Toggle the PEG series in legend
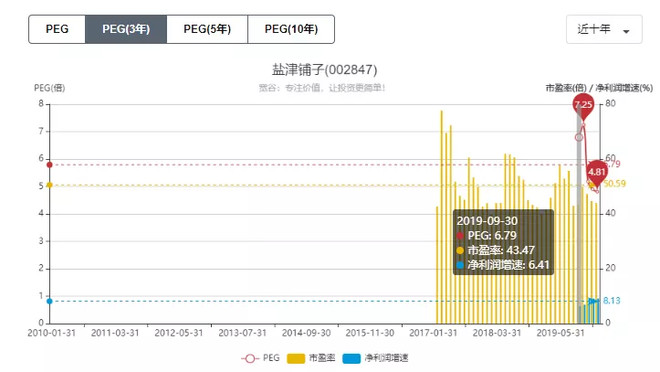The height and width of the screenshot is (372, 660). (261, 358)
